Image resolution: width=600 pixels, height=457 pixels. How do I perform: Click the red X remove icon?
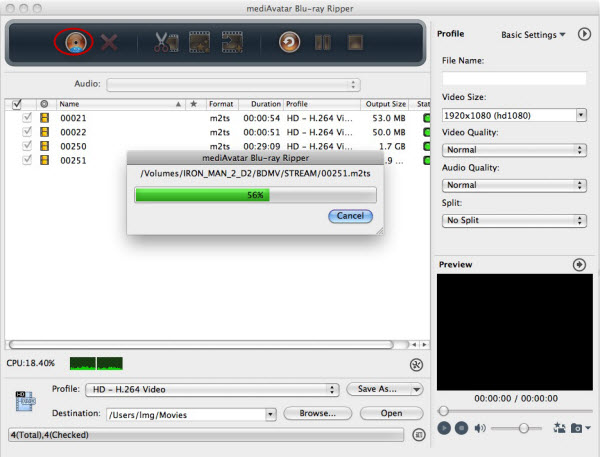109,42
